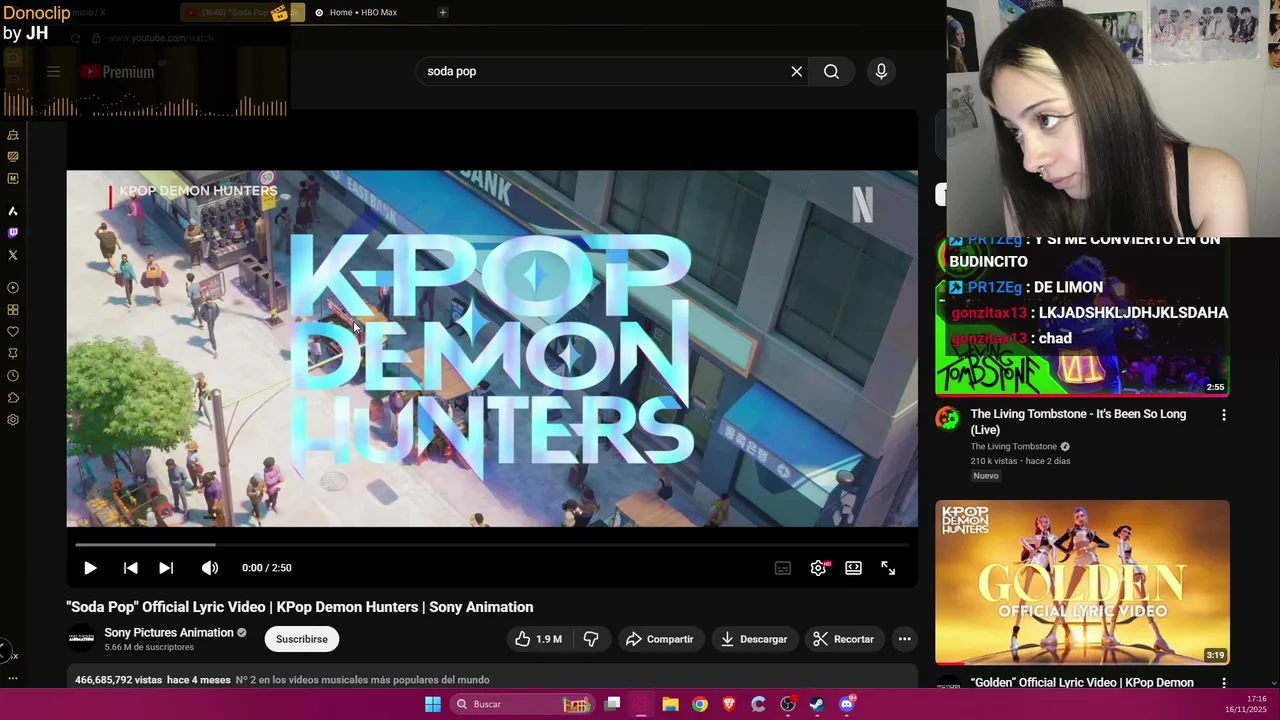Play the Soda Pop video
Image resolution: width=1280 pixels, height=720 pixels.
pos(90,568)
